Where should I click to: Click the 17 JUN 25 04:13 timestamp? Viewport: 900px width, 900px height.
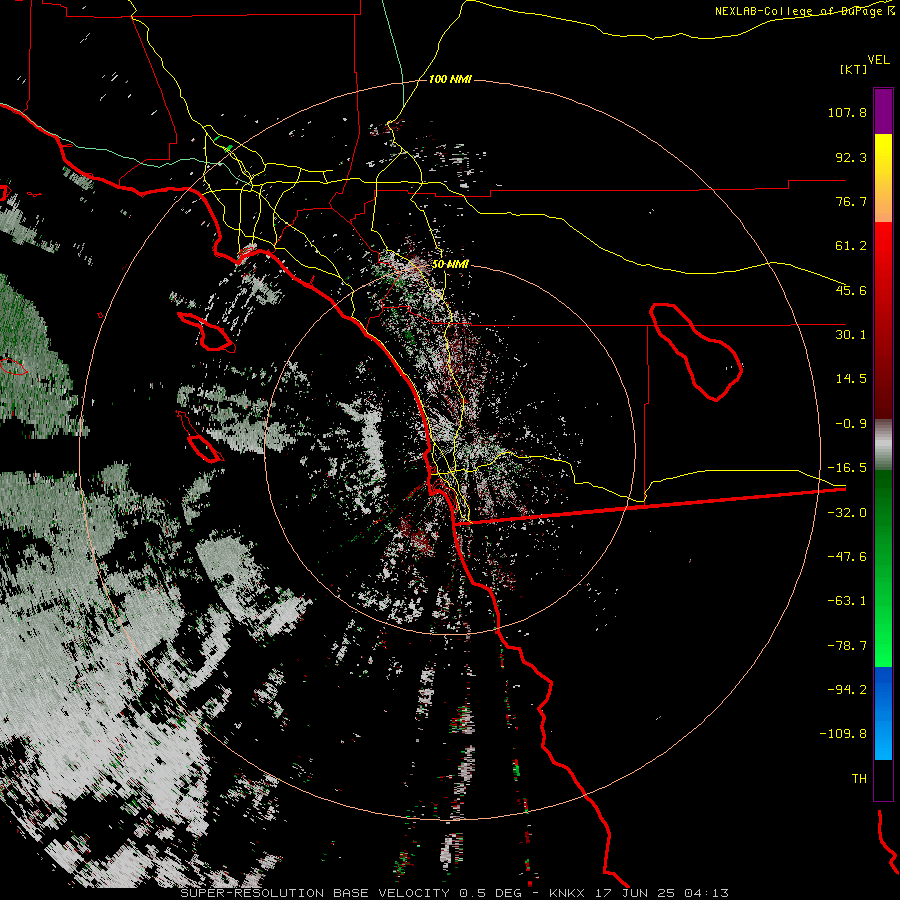click(x=662, y=893)
